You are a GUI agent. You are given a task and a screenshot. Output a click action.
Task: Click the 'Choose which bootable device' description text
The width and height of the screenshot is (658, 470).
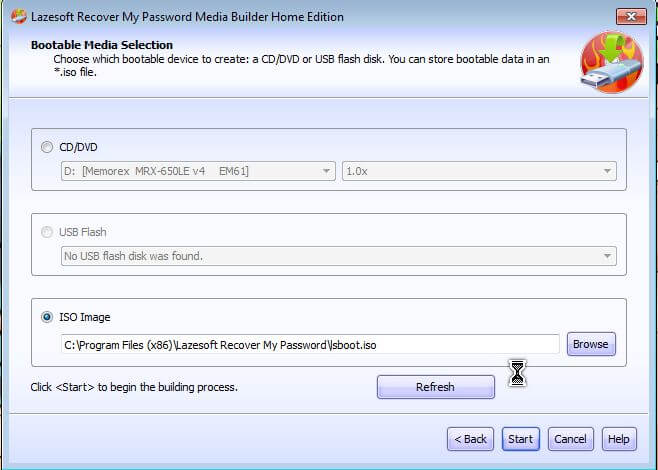(301, 65)
